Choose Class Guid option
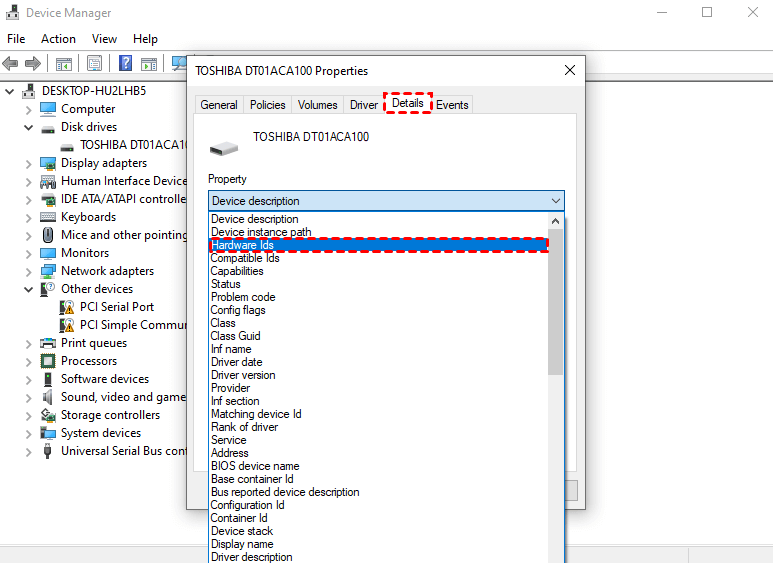The width and height of the screenshot is (773, 563). coord(378,336)
